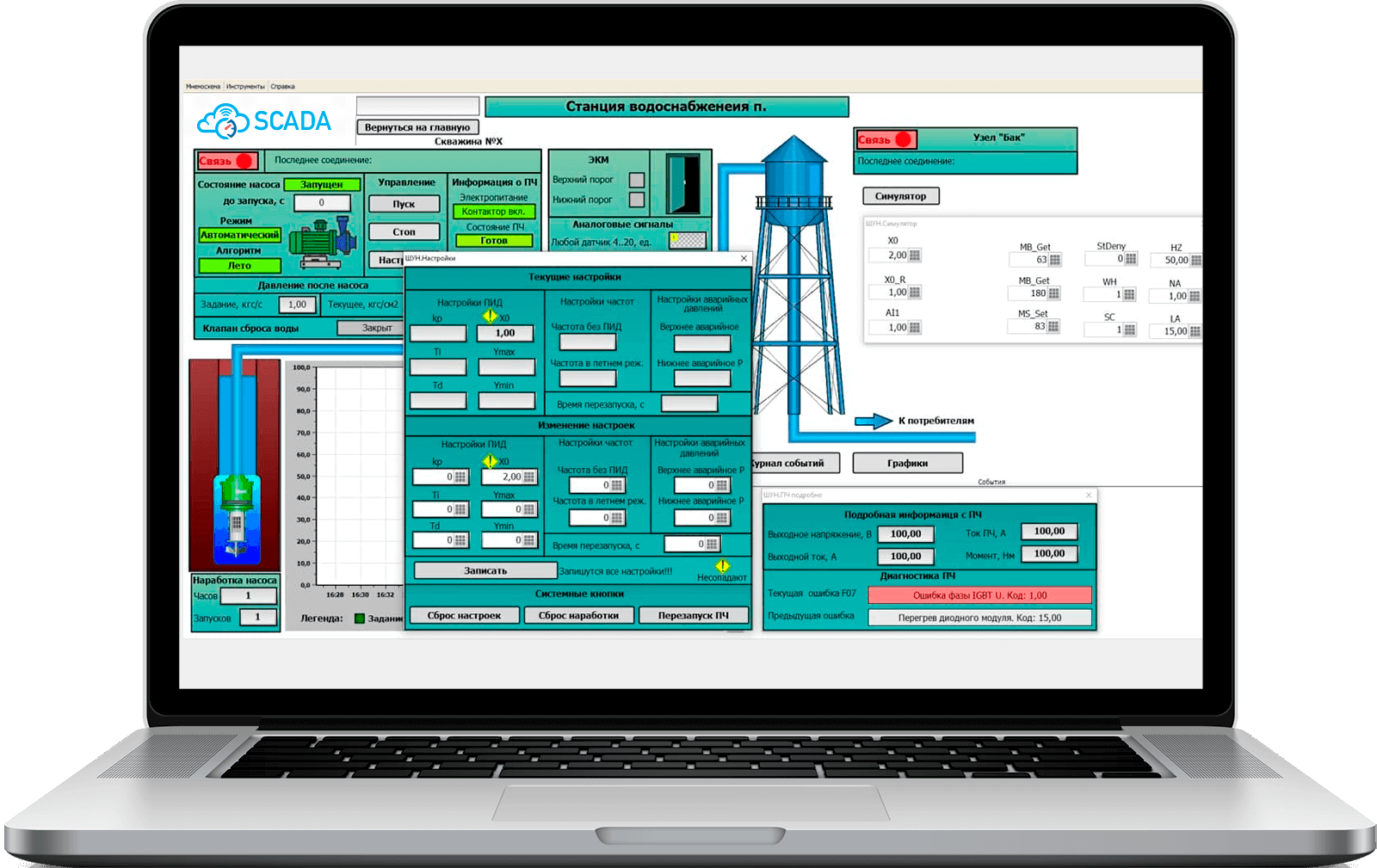Toggle the Верхний порог indicator

pyautogui.click(x=636, y=181)
